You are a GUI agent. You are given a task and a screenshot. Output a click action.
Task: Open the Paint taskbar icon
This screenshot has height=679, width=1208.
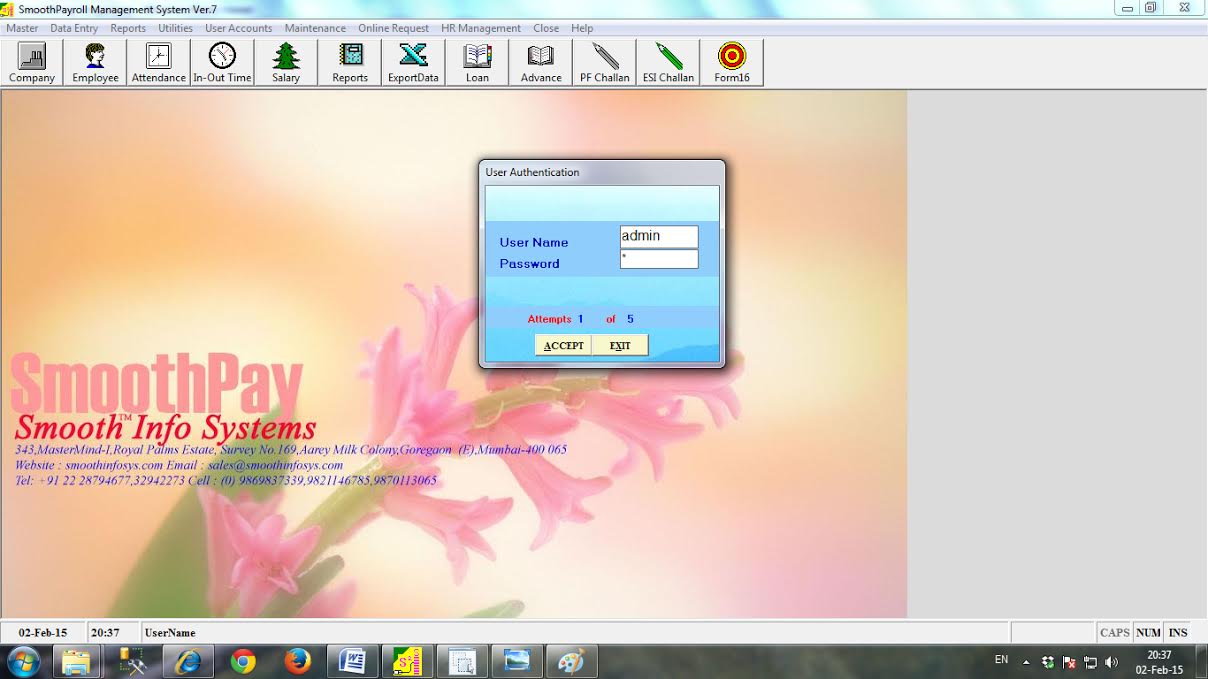click(x=571, y=661)
